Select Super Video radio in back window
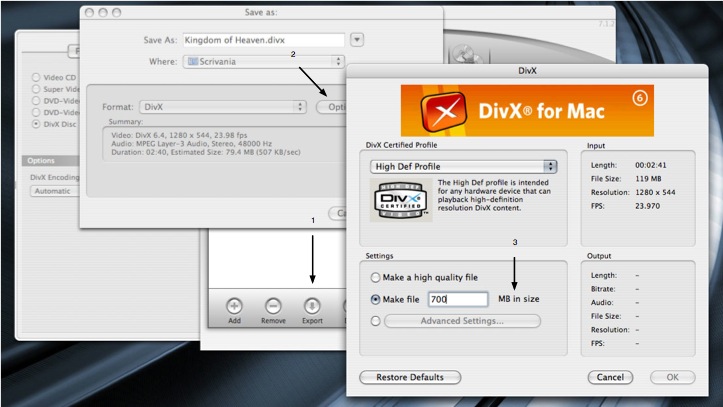Viewport: 723px width, 407px height. pos(36,89)
